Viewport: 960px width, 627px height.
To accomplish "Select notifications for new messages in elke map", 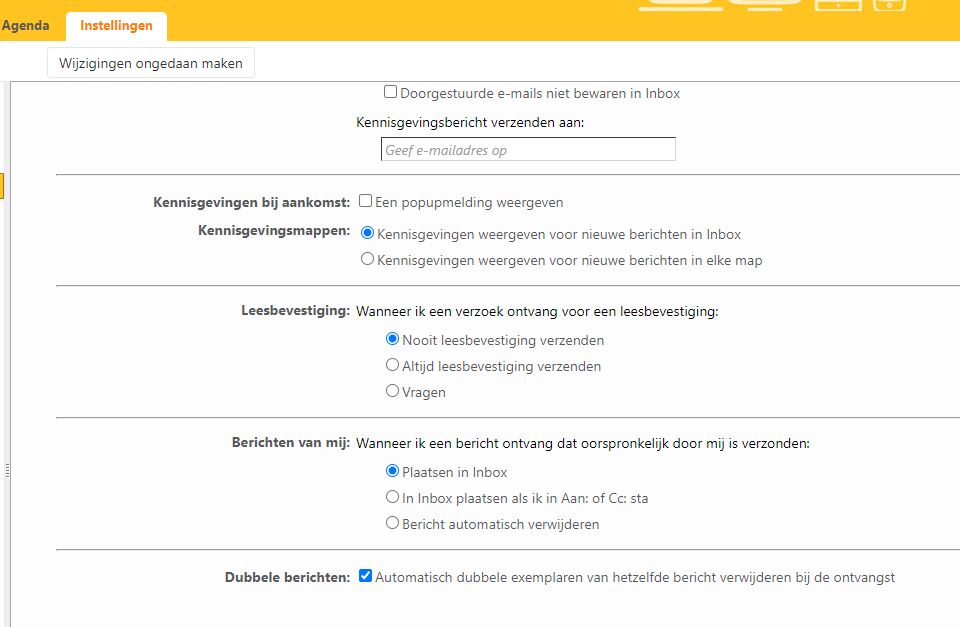I will pos(367,259).
